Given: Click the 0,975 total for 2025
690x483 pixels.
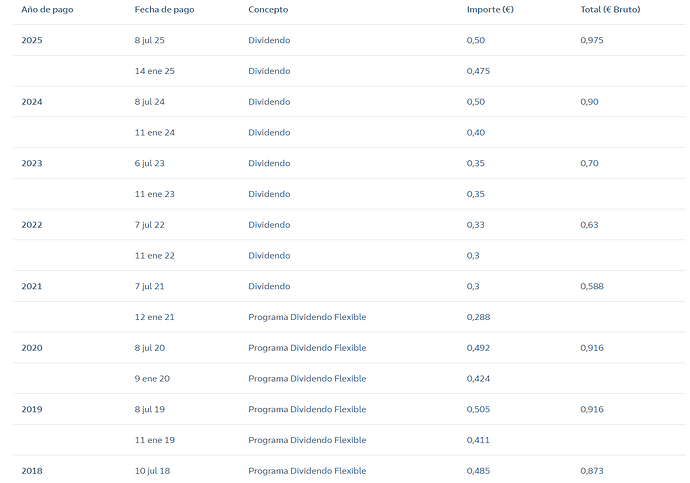Looking at the screenshot, I should [x=592, y=40].
